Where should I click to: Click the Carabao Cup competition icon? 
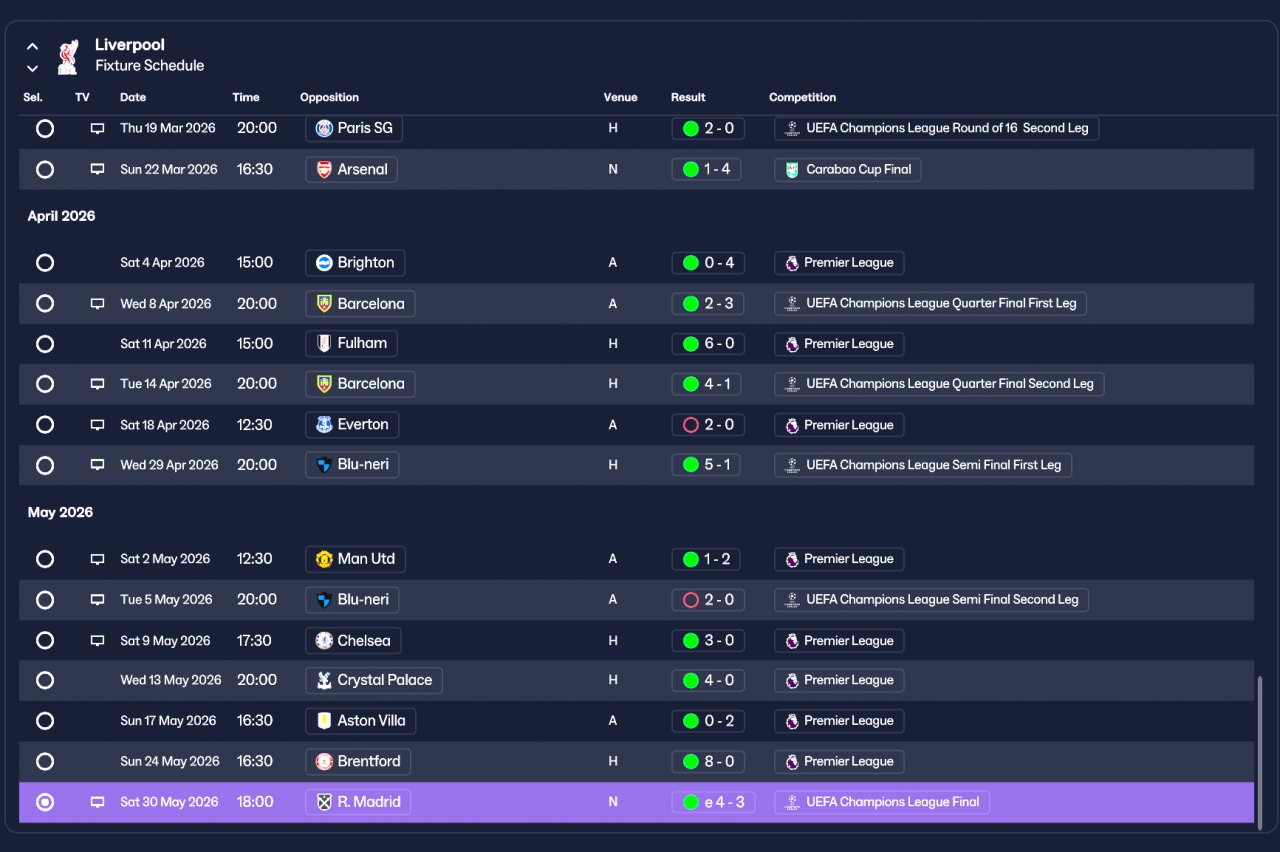click(x=792, y=169)
